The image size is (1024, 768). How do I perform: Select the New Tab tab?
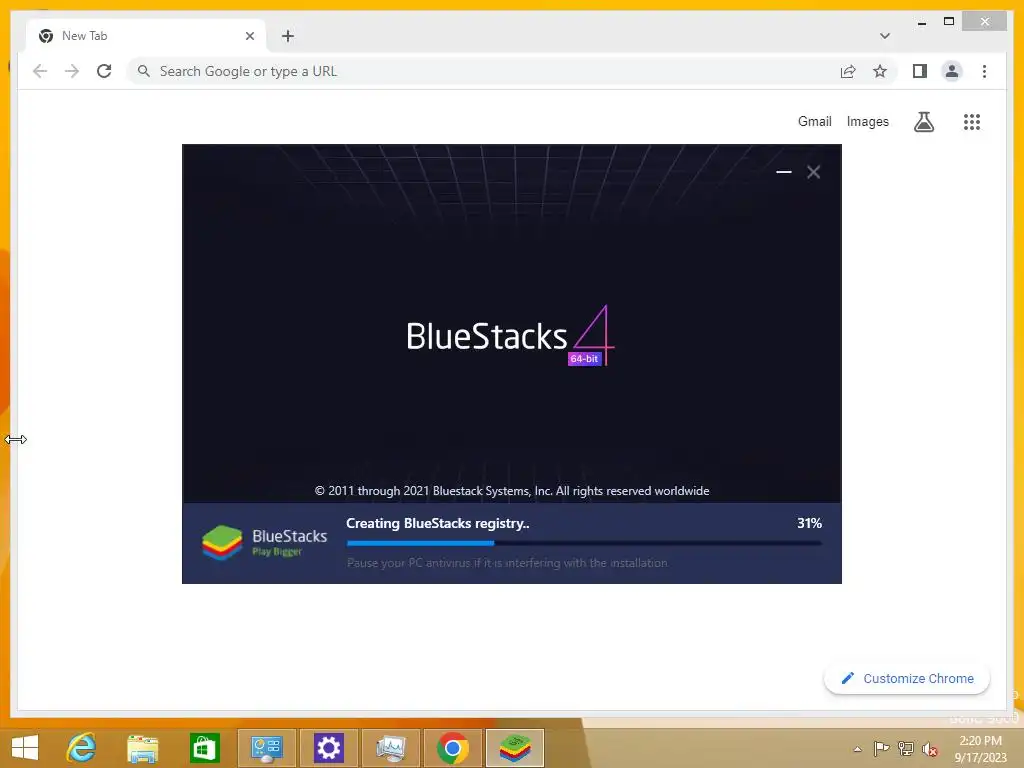click(x=145, y=36)
